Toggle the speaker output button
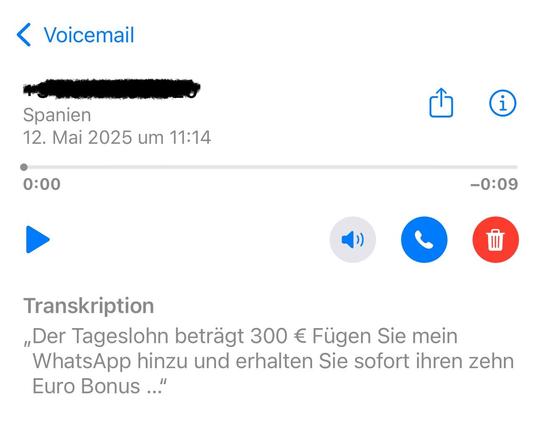The height and width of the screenshot is (428, 539). pyautogui.click(x=353, y=240)
